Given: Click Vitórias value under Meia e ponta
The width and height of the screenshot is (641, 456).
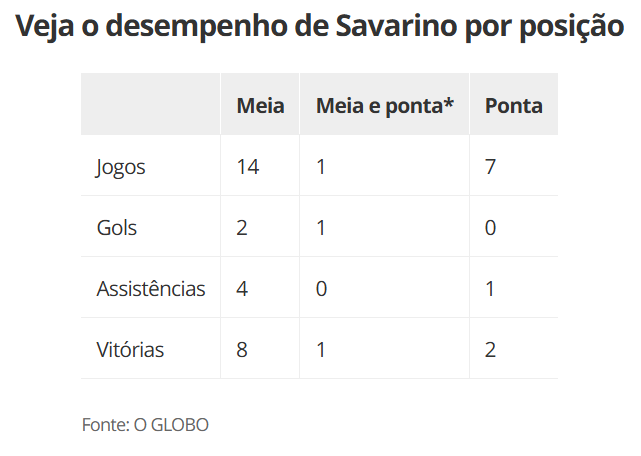Looking at the screenshot, I should point(322,350).
